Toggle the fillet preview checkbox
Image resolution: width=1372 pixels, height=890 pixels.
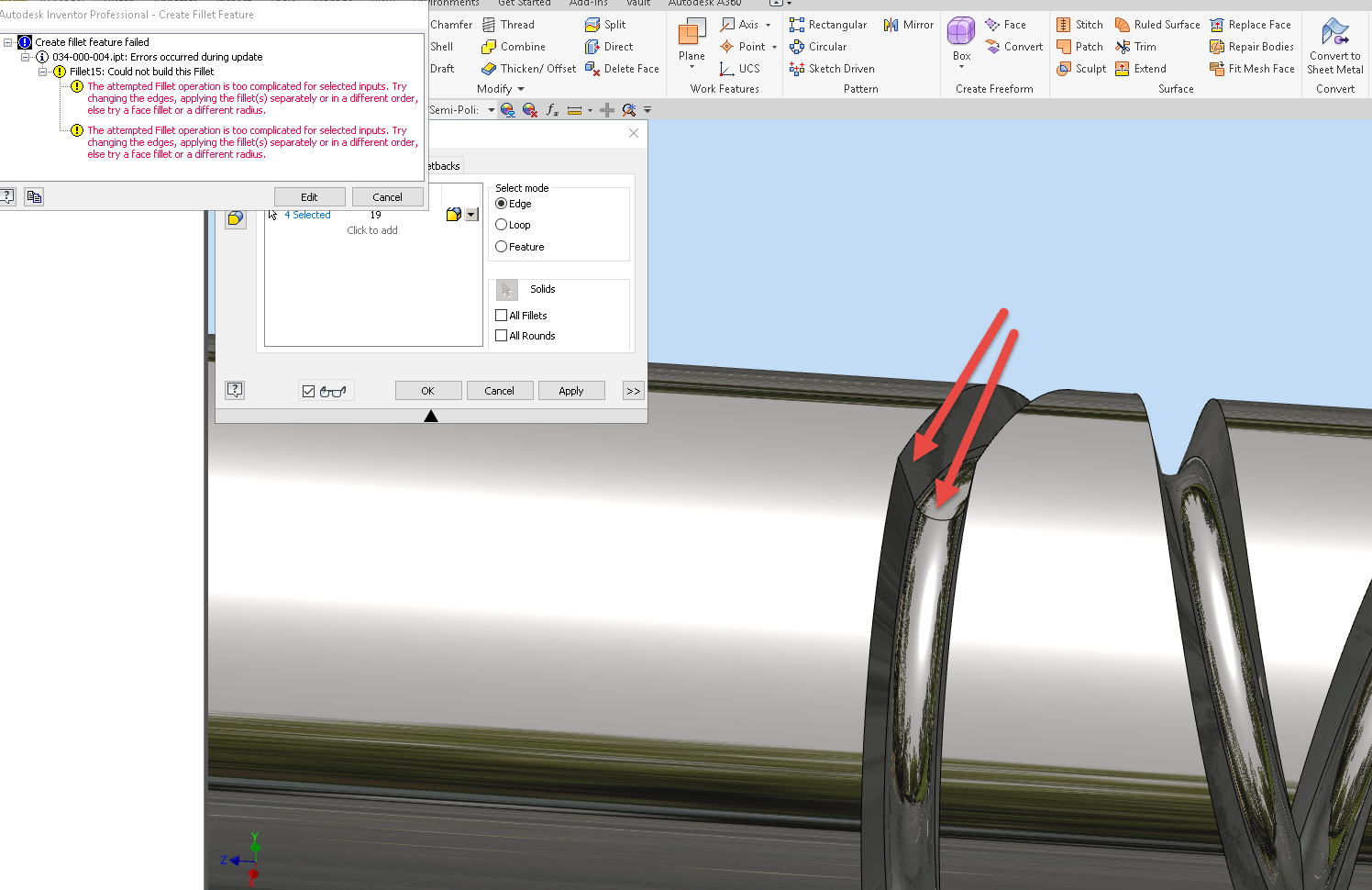click(x=308, y=391)
